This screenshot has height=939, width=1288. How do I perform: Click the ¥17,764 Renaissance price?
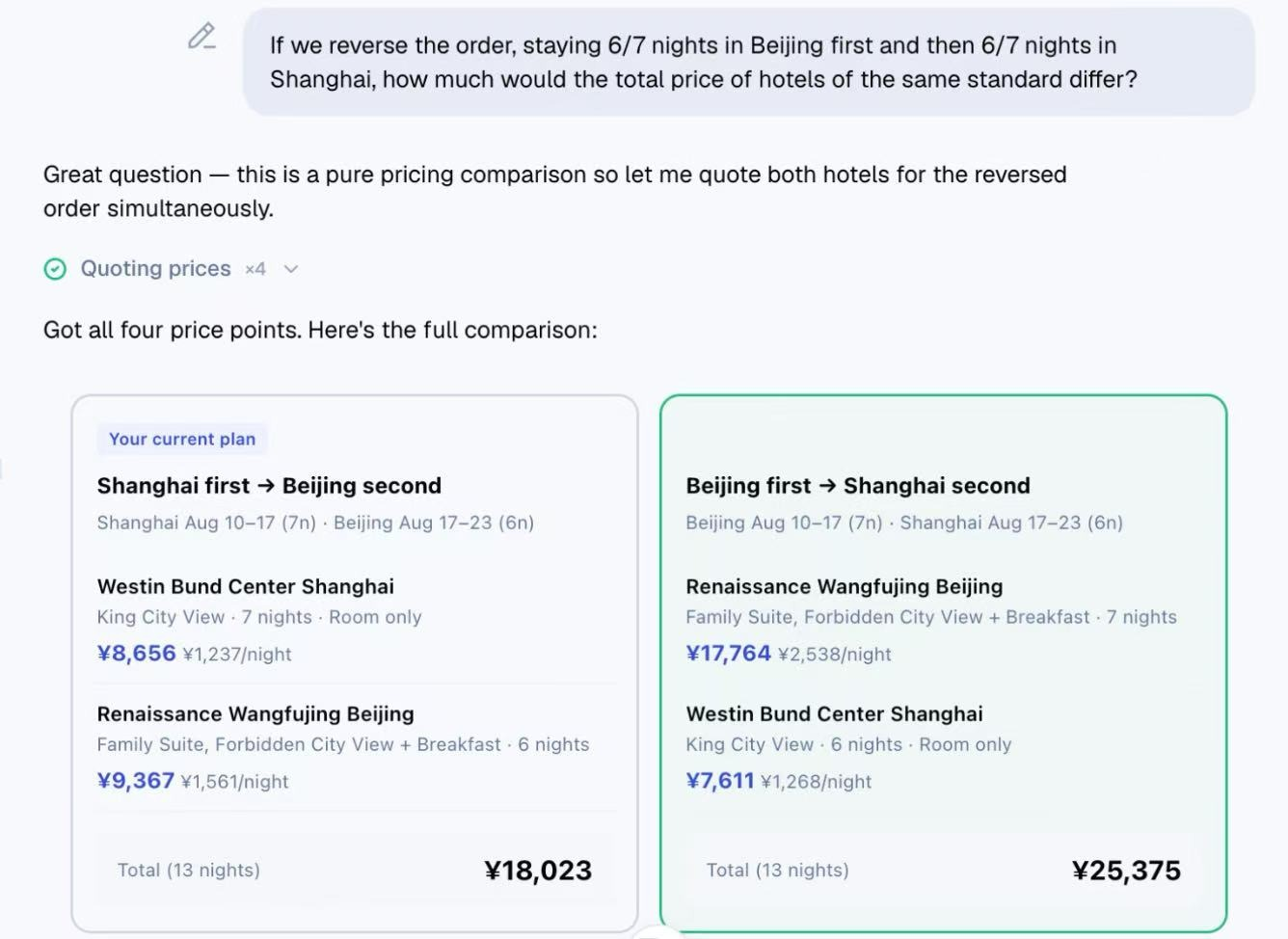click(729, 653)
